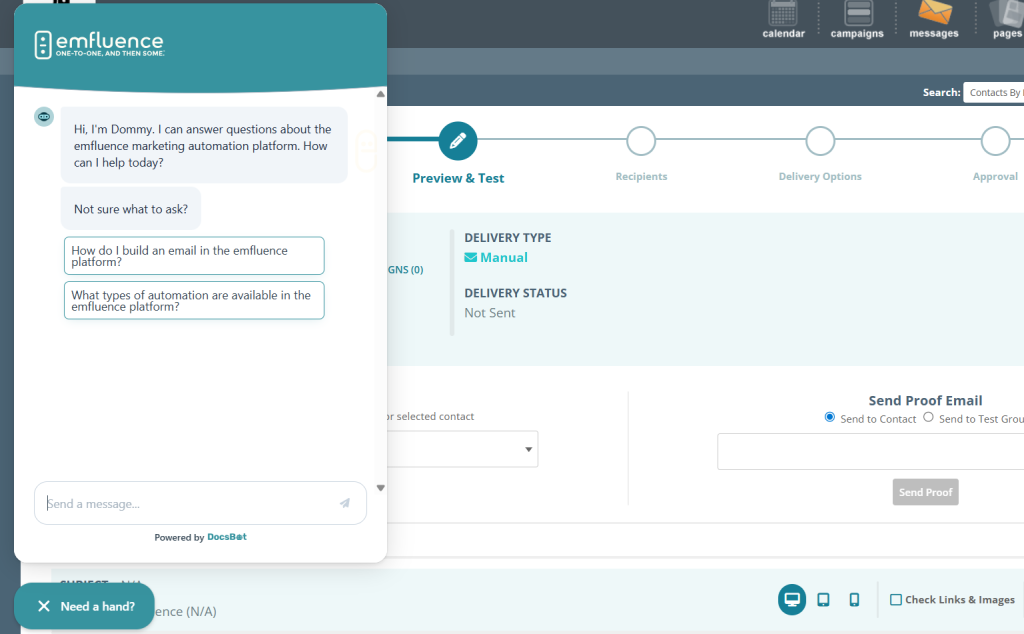Open the calendar icon in top navigation
The image size is (1024, 634).
tap(783, 14)
